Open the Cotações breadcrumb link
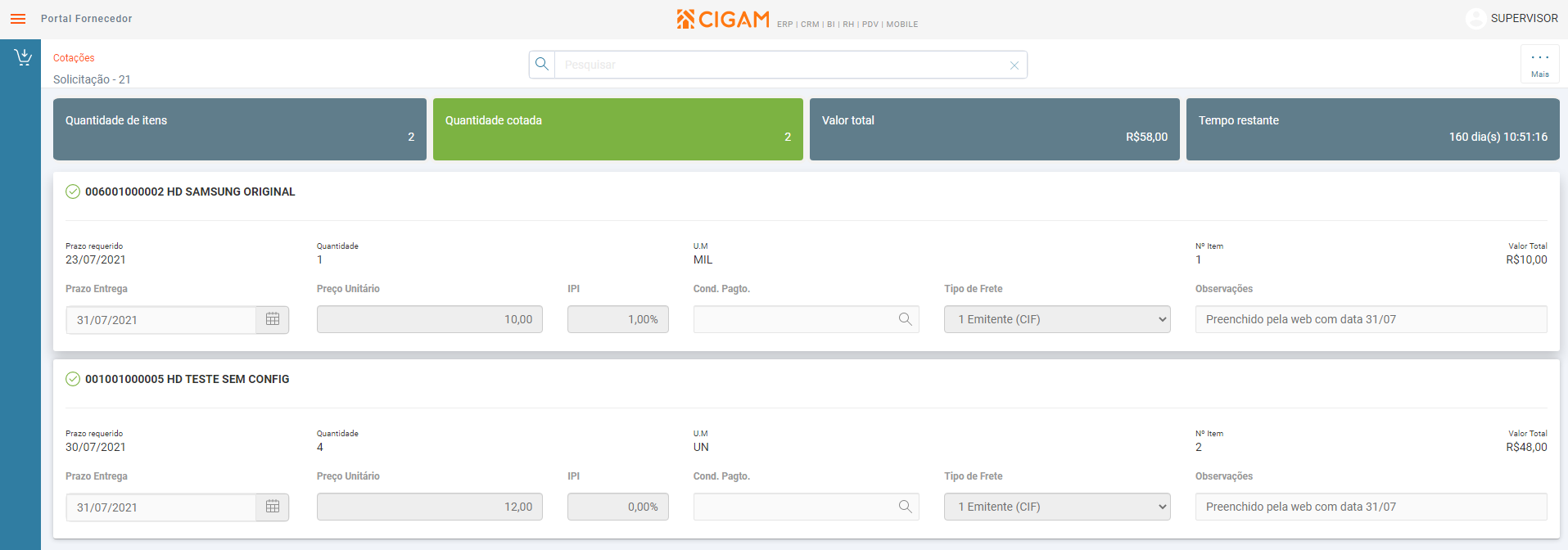This screenshot has width=1568, height=550. point(74,58)
